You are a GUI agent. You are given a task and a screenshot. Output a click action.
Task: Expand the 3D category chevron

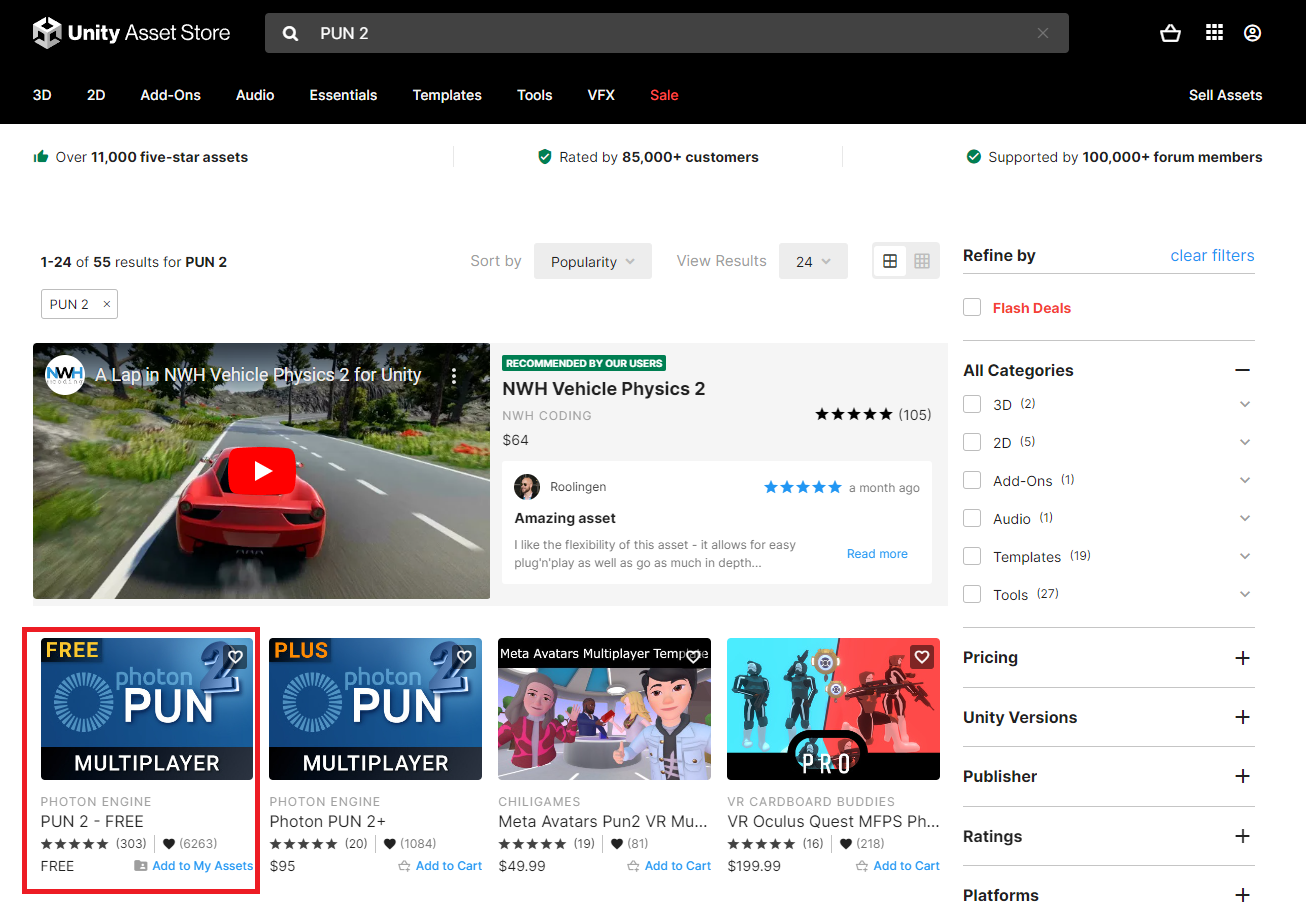pyautogui.click(x=1245, y=404)
